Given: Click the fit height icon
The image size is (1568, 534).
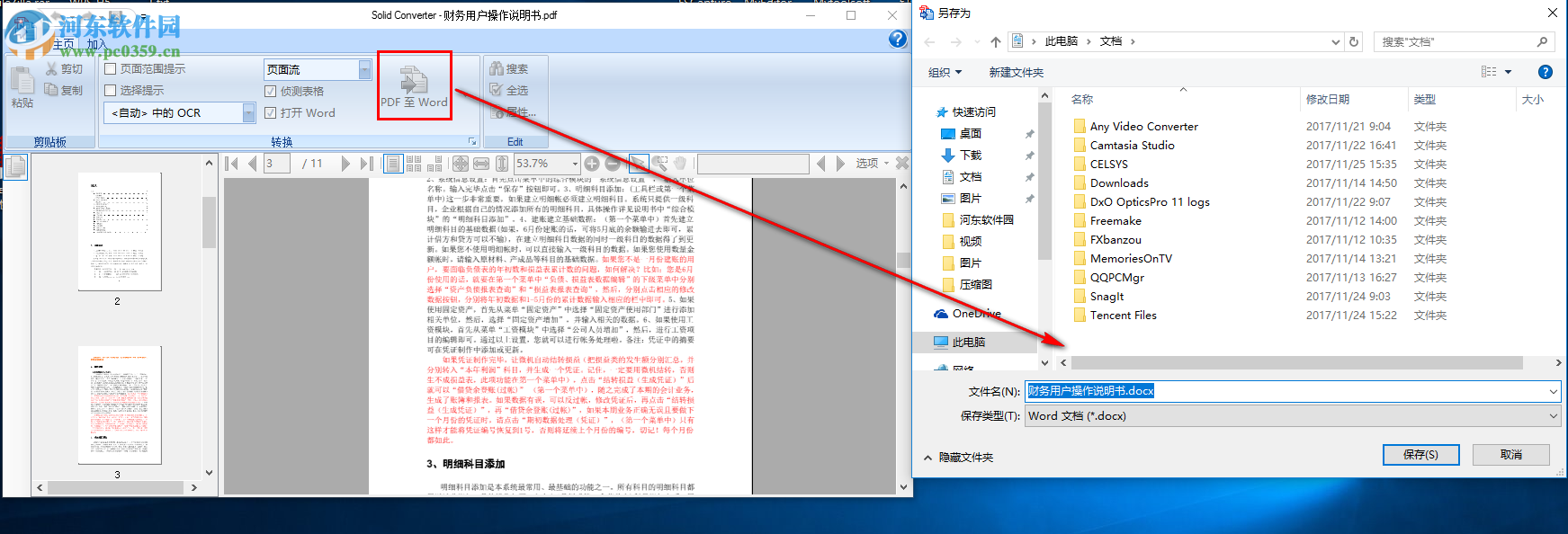Looking at the screenshot, I should click(x=502, y=164).
